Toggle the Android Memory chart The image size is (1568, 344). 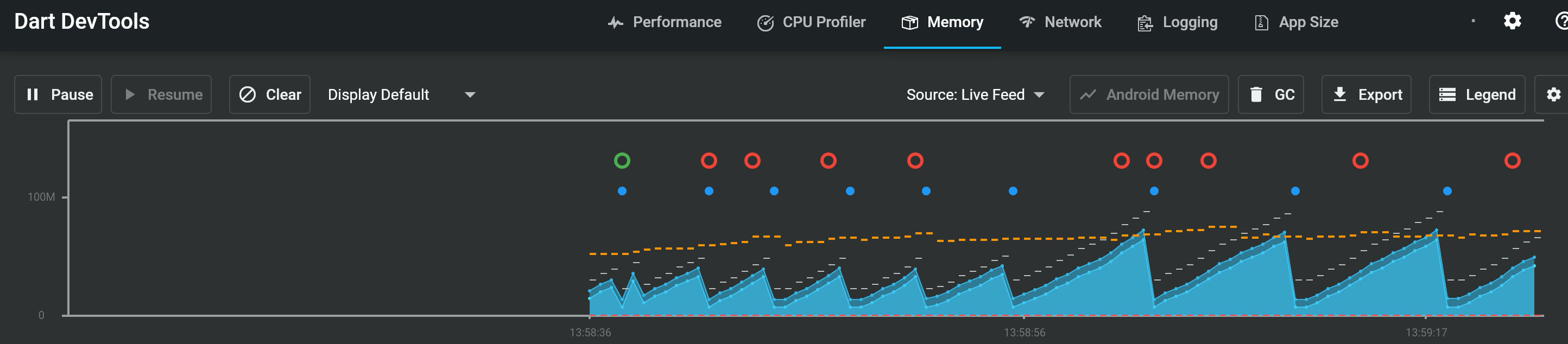click(x=1149, y=94)
